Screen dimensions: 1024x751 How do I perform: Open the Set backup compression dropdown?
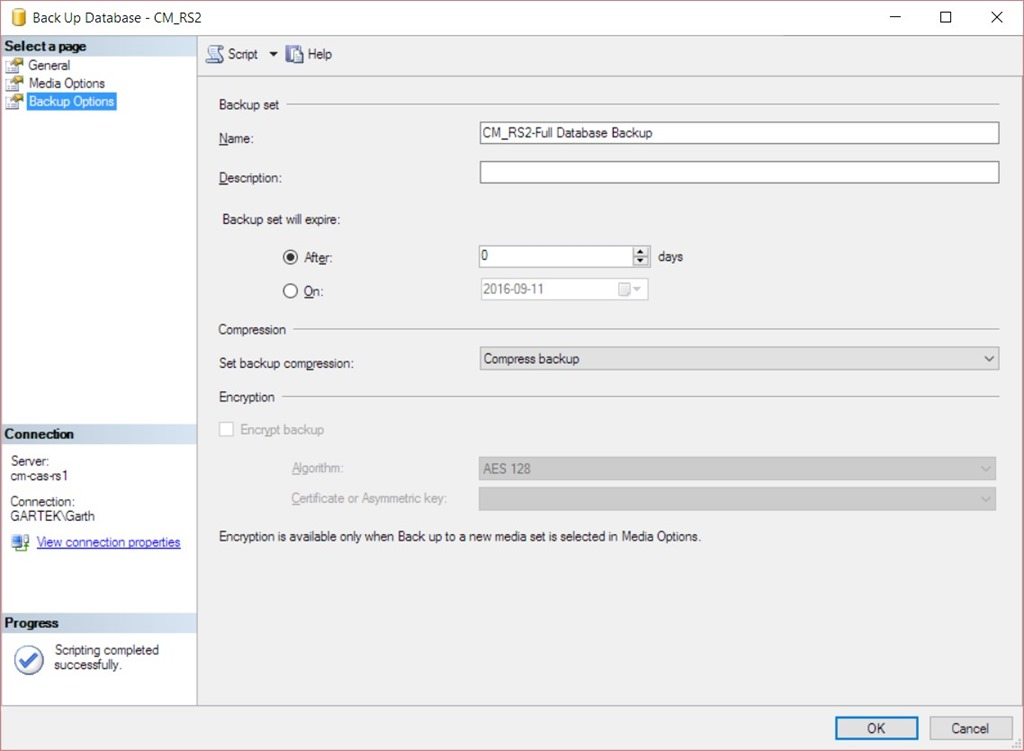coord(988,358)
